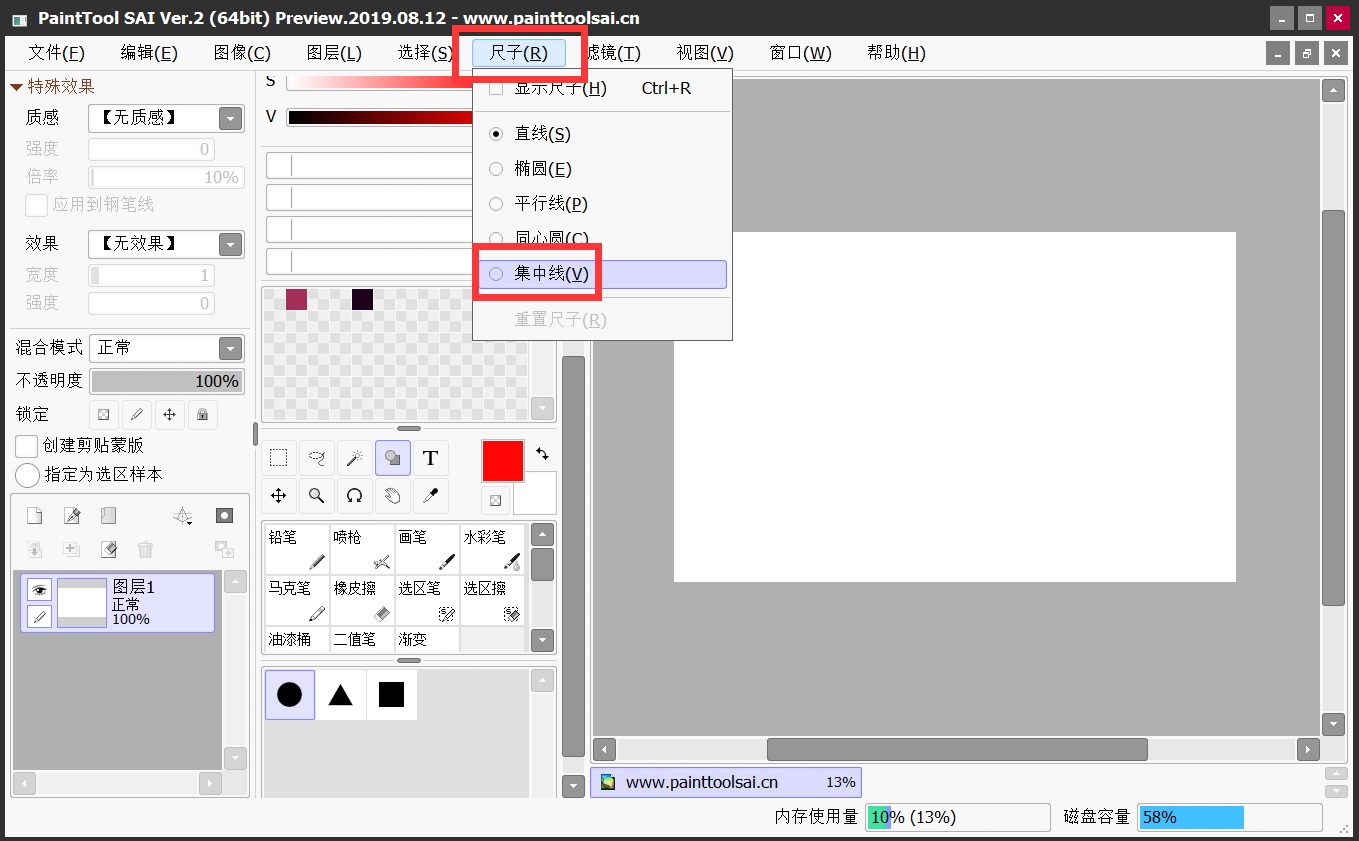
Task: Toggle lock moving button
Action: [170, 414]
